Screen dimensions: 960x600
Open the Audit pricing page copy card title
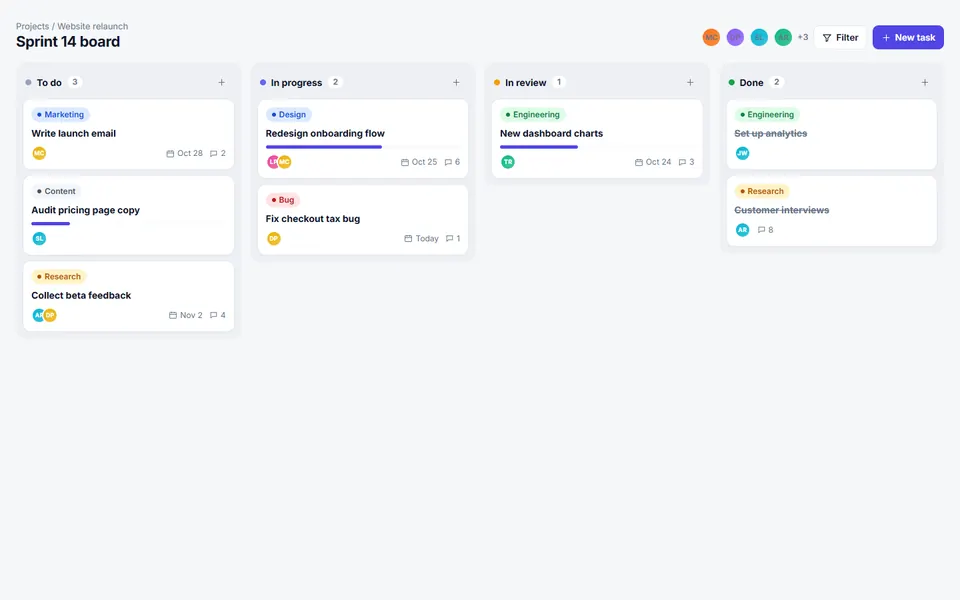click(85, 210)
